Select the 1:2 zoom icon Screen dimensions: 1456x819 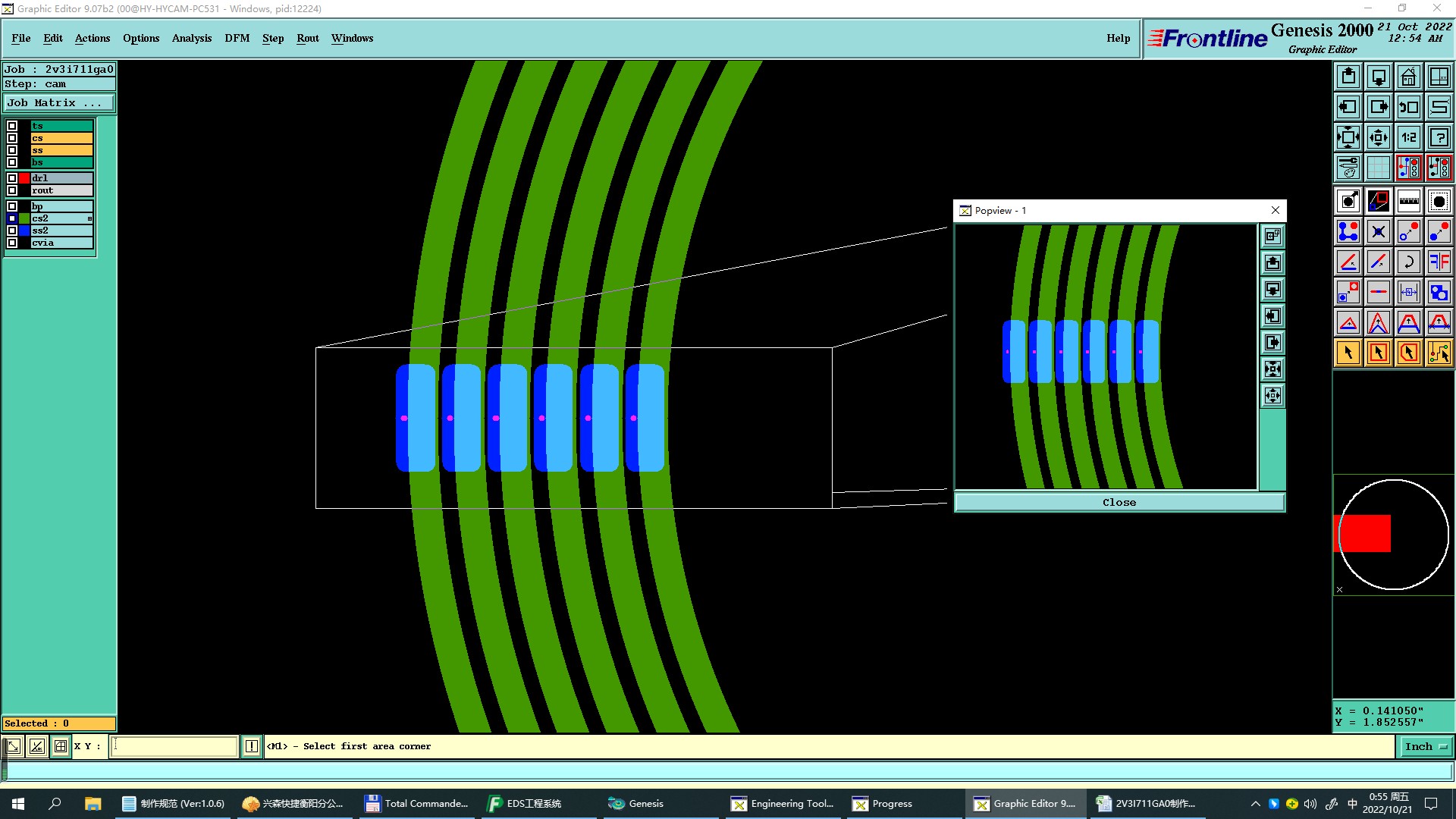point(1408,137)
